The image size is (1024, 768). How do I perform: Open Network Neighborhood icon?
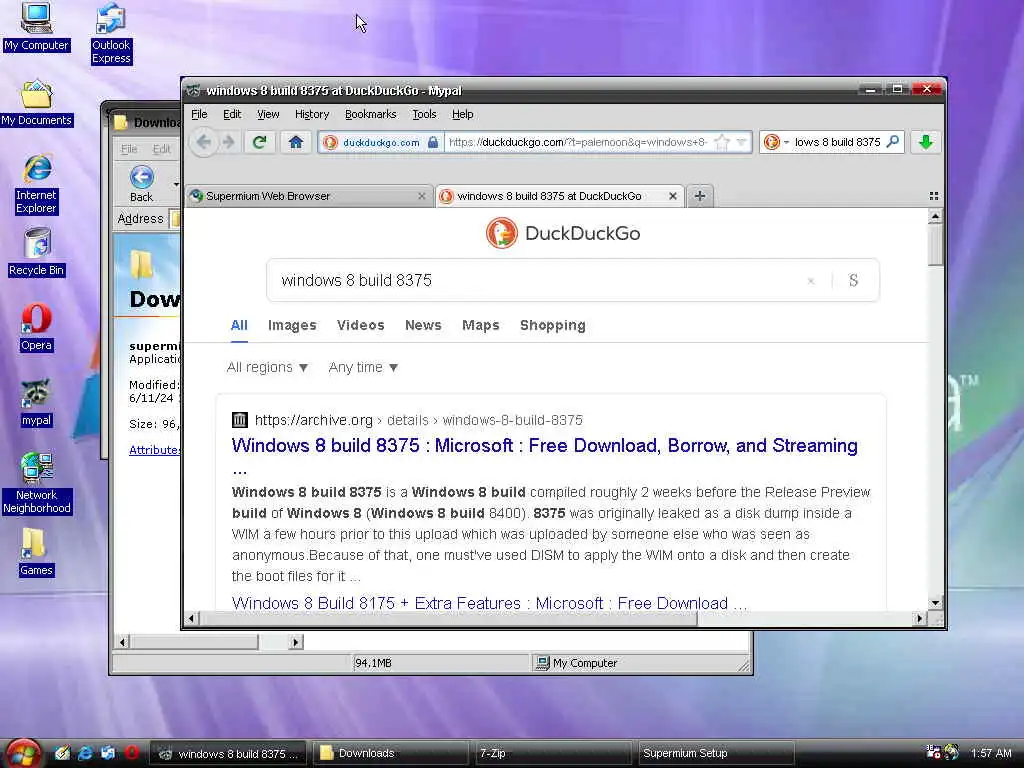coord(37,483)
